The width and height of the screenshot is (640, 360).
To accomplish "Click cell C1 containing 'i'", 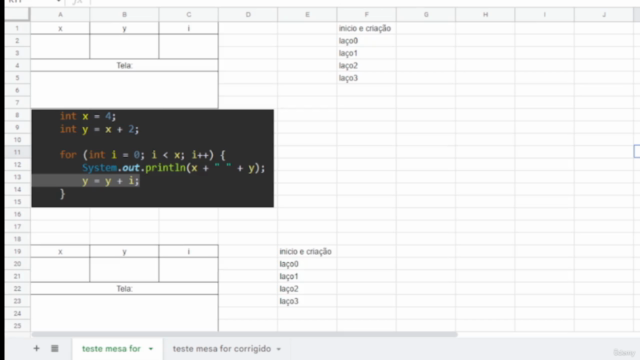I will [x=189, y=28].
